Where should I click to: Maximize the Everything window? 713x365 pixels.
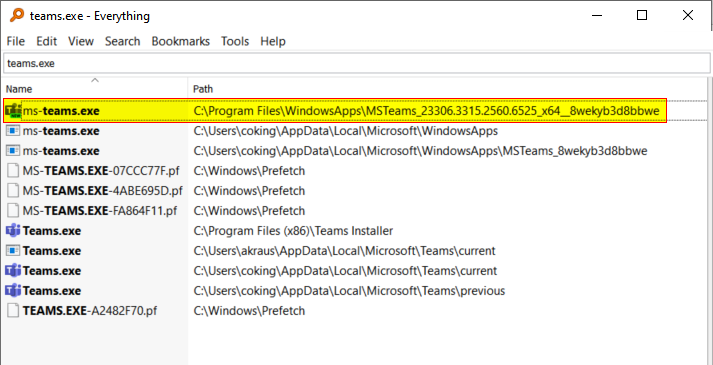[642, 15]
